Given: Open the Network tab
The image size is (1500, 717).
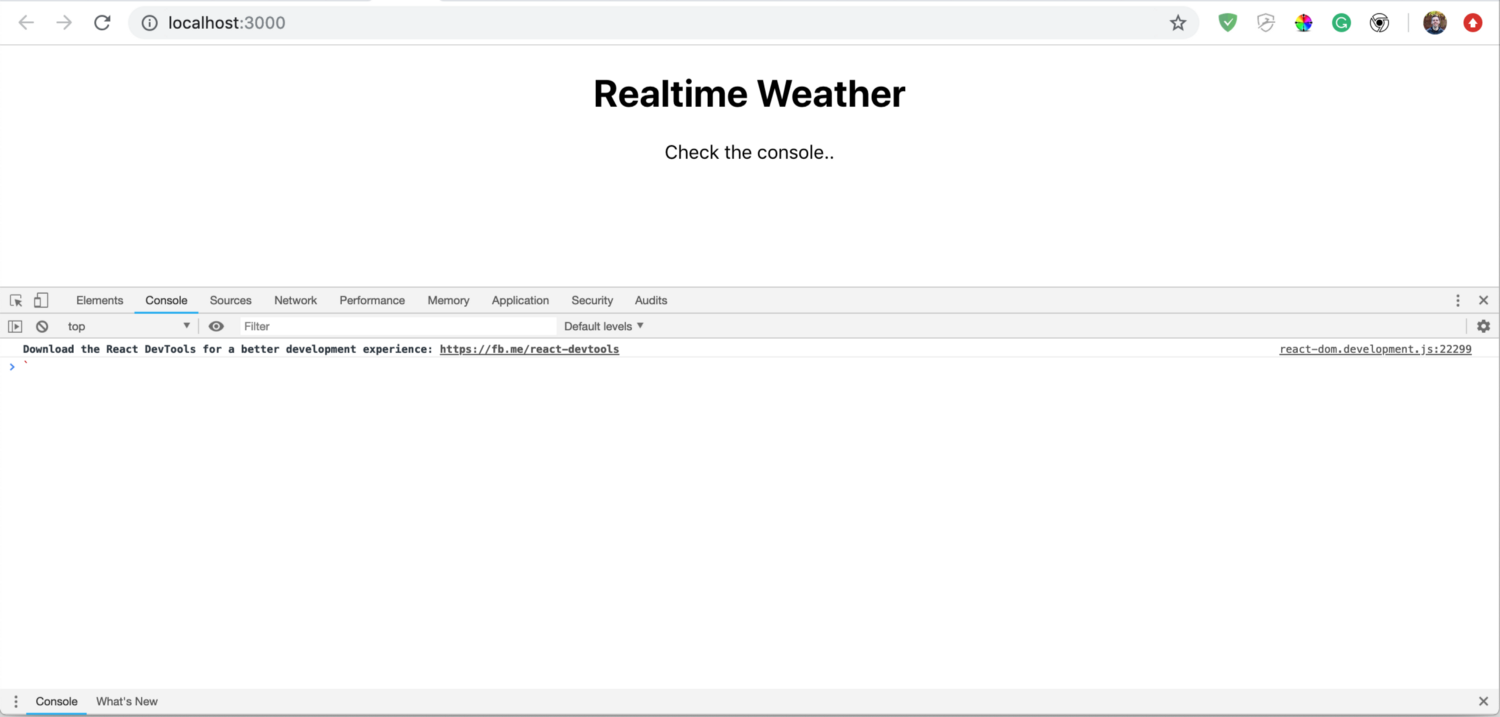Looking at the screenshot, I should click(x=296, y=300).
